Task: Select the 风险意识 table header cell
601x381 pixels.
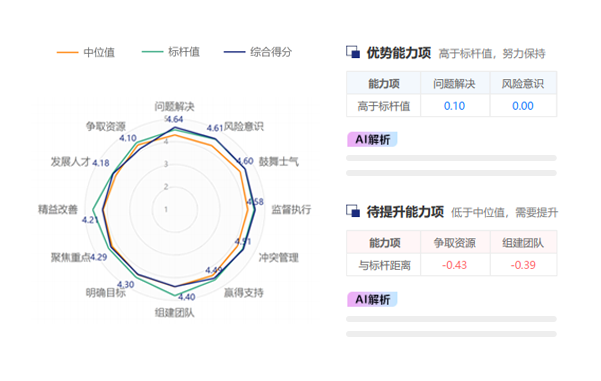Action: (x=523, y=83)
